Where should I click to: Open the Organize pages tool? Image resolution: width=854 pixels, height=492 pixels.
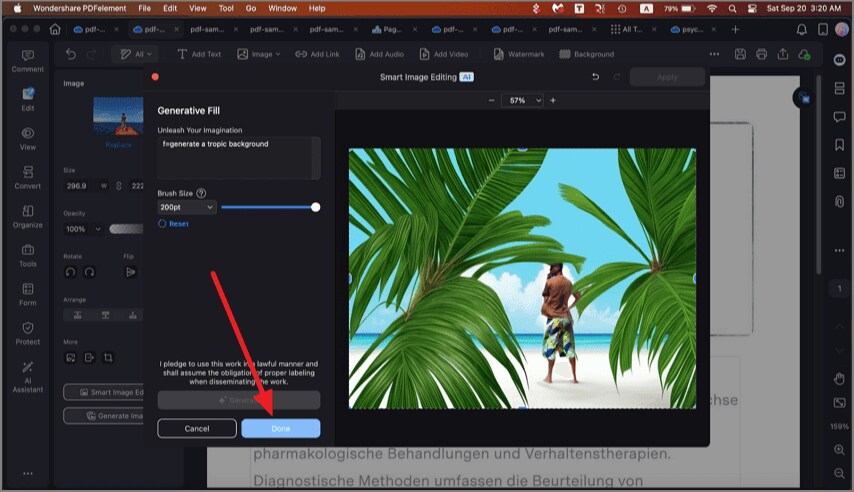pos(27,216)
